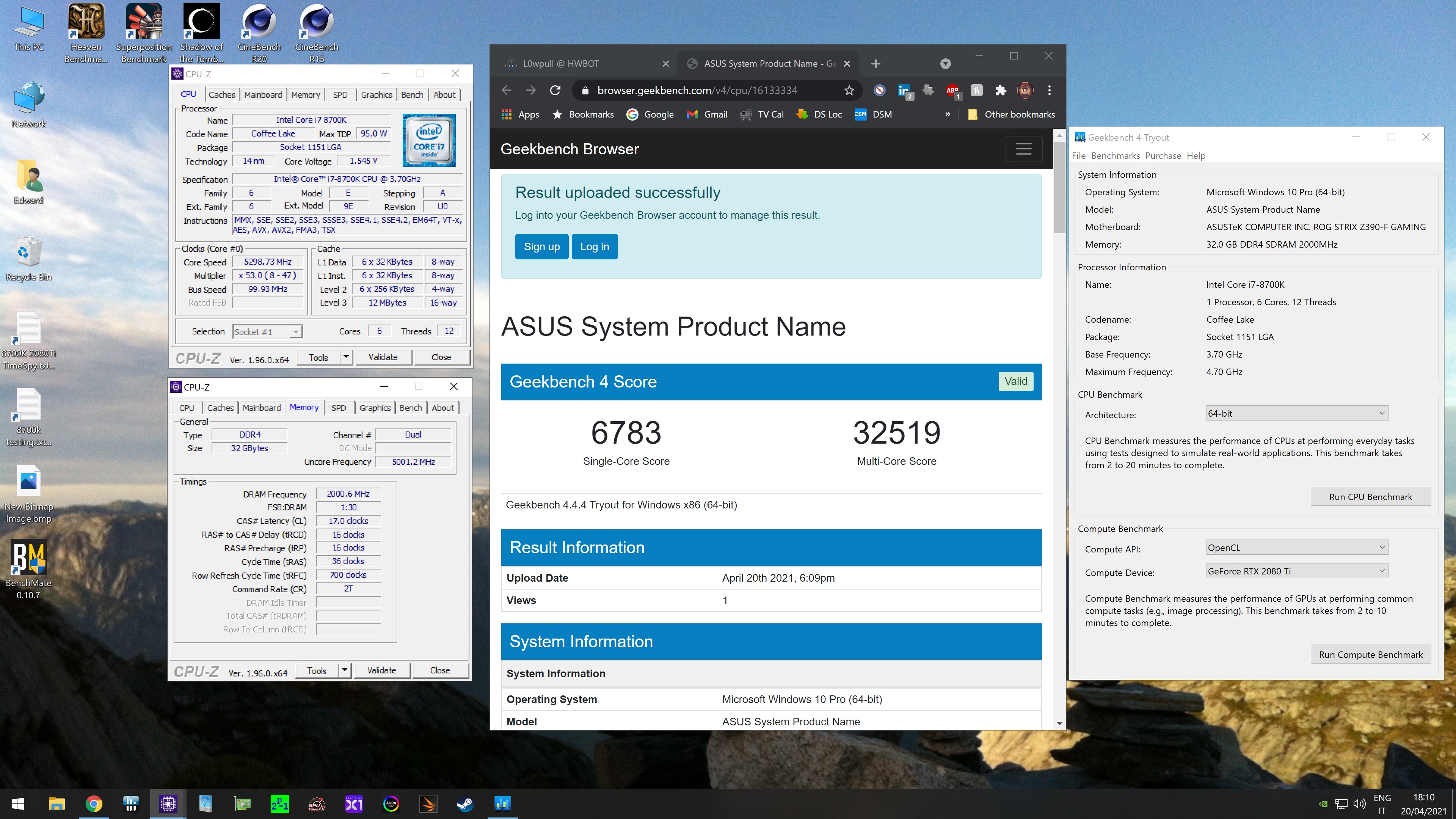The height and width of the screenshot is (819, 1456).
Task: Open Chrome three-dot menu
Action: (1050, 91)
